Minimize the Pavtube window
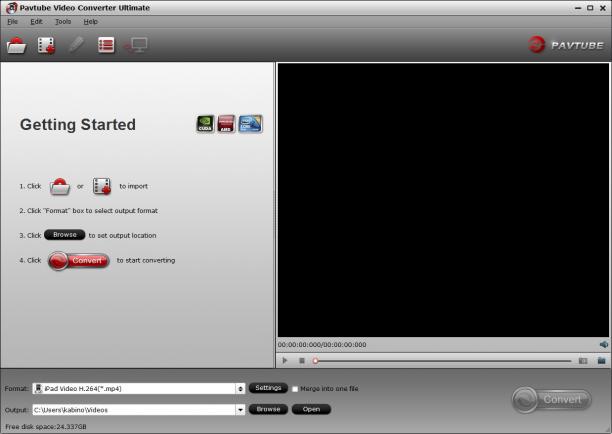 click(578, 8)
